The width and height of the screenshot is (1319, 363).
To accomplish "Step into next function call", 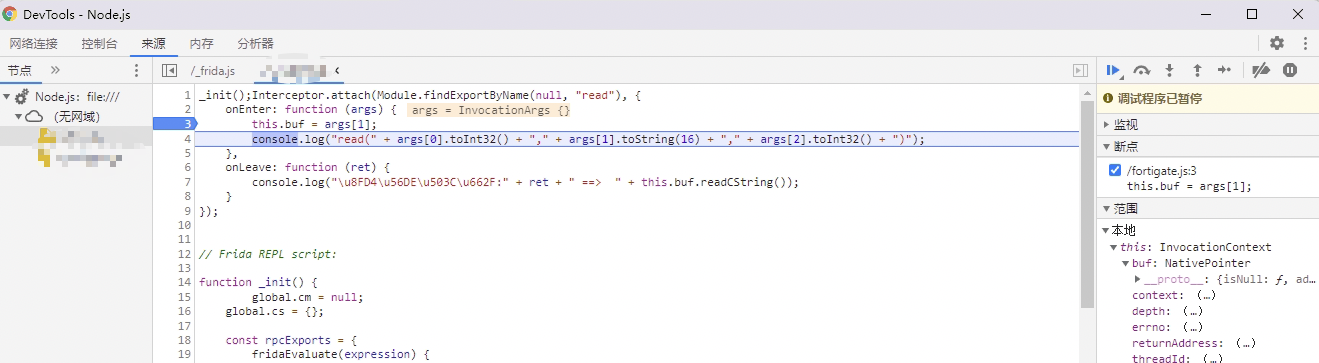I will (1169, 70).
